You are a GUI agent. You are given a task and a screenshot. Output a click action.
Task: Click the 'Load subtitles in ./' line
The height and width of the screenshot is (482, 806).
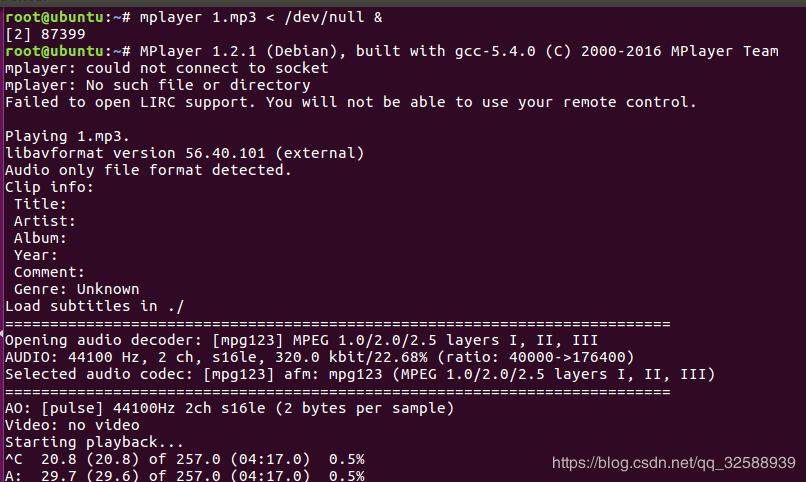click(x=95, y=306)
